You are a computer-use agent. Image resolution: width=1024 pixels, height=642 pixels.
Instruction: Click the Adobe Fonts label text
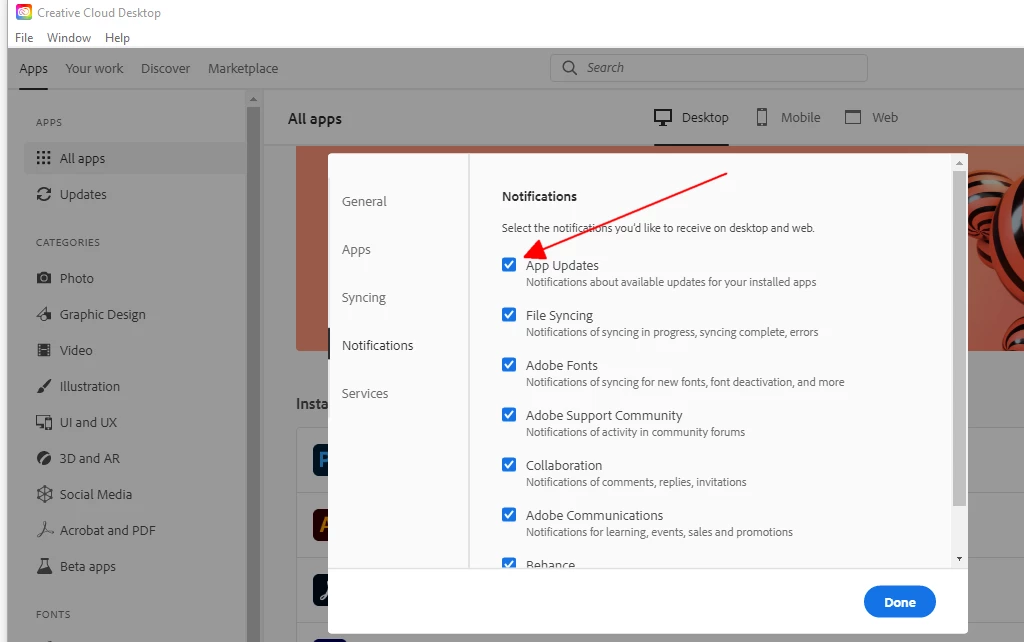562,365
